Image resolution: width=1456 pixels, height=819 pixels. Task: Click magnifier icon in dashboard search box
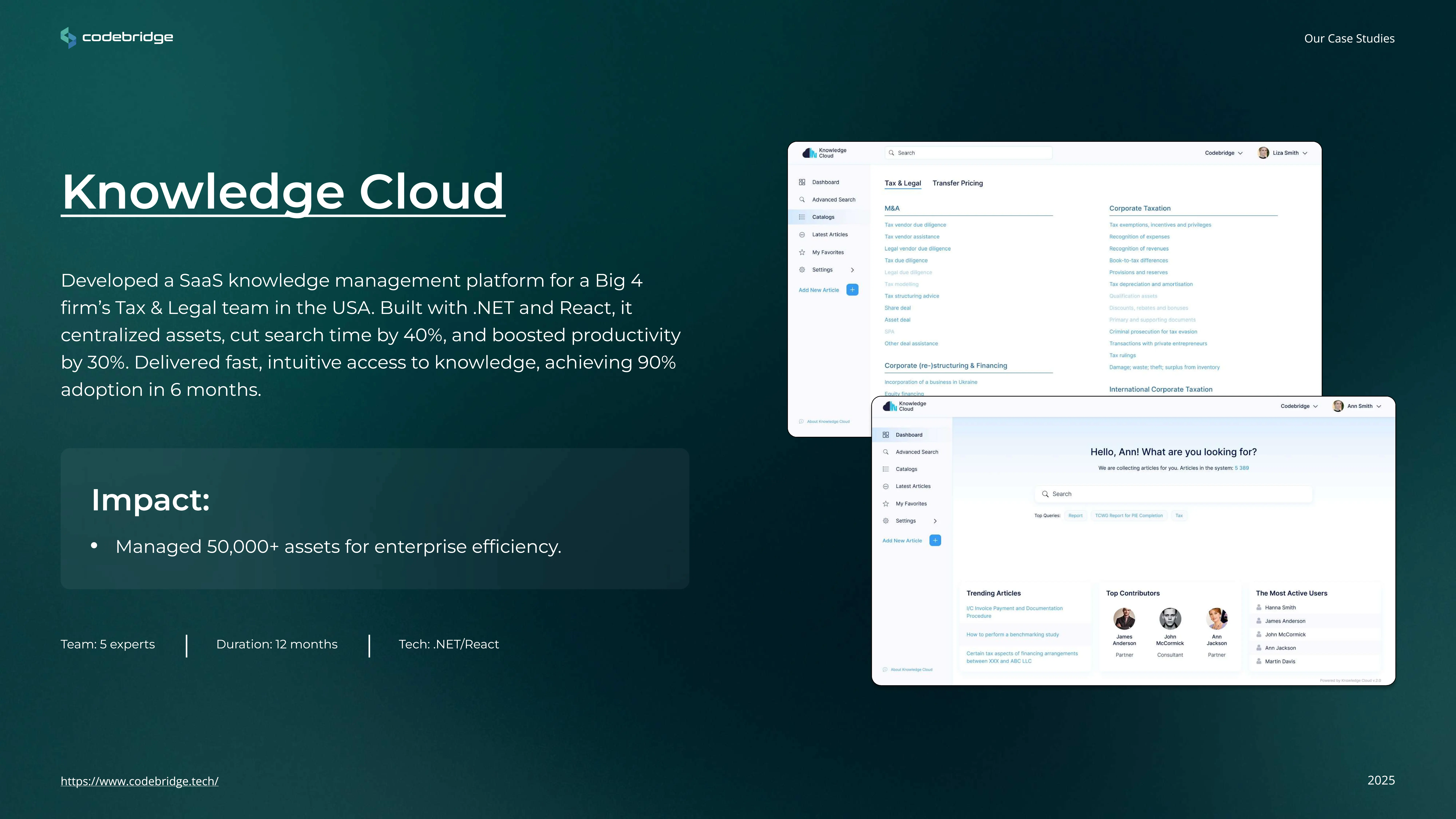pos(1045,494)
